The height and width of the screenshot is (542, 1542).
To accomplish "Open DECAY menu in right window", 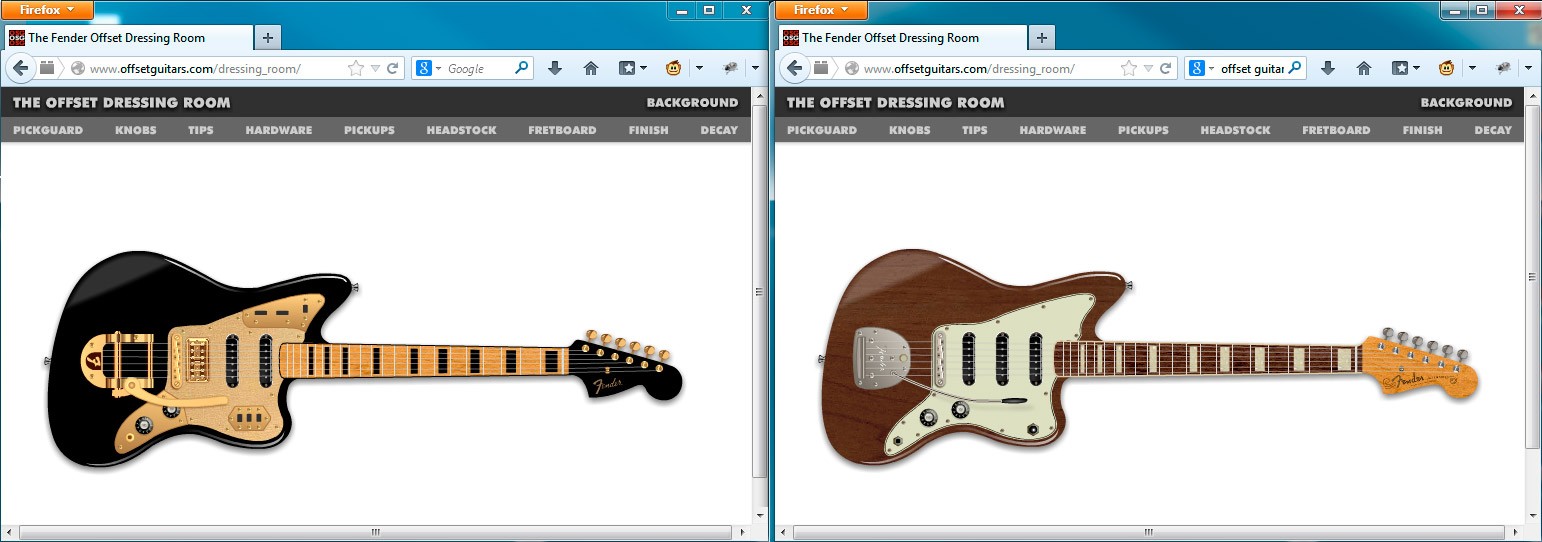I will click(1493, 130).
